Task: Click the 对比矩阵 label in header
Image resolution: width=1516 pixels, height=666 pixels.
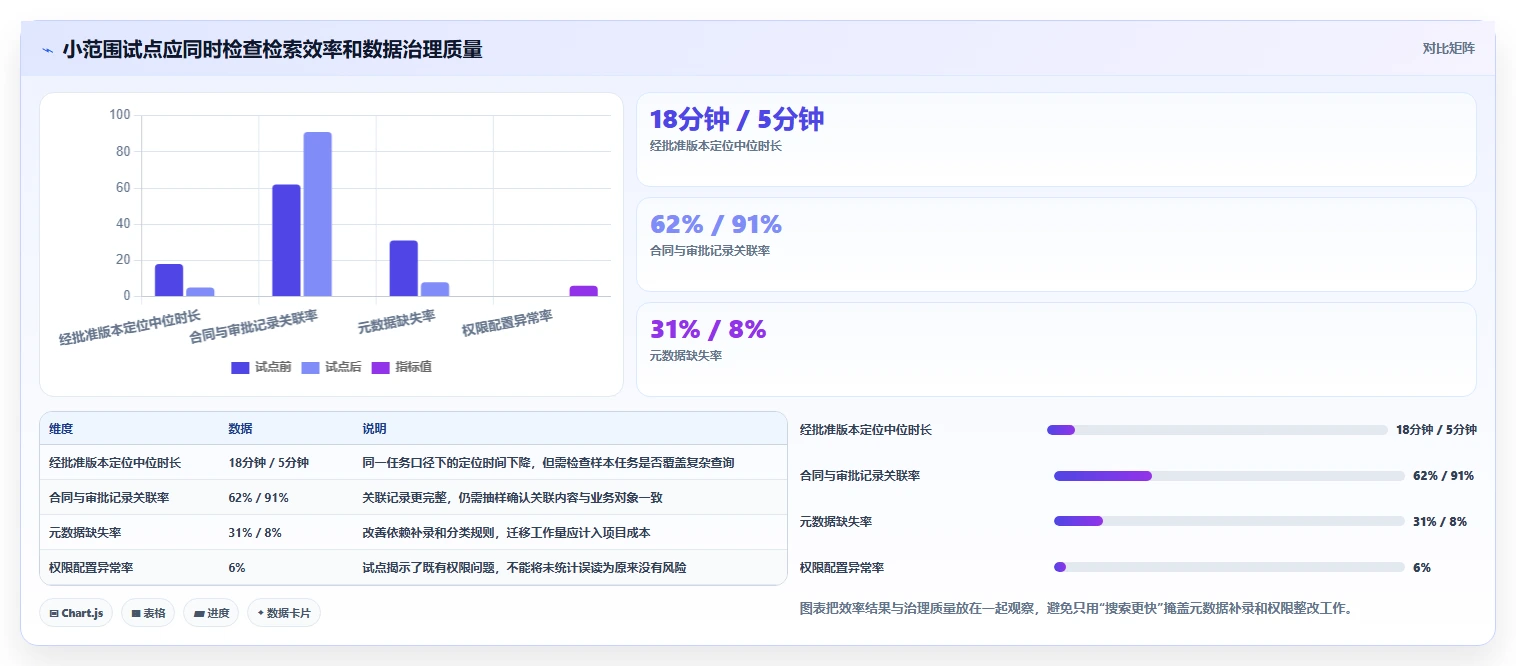Action: pos(1448,48)
